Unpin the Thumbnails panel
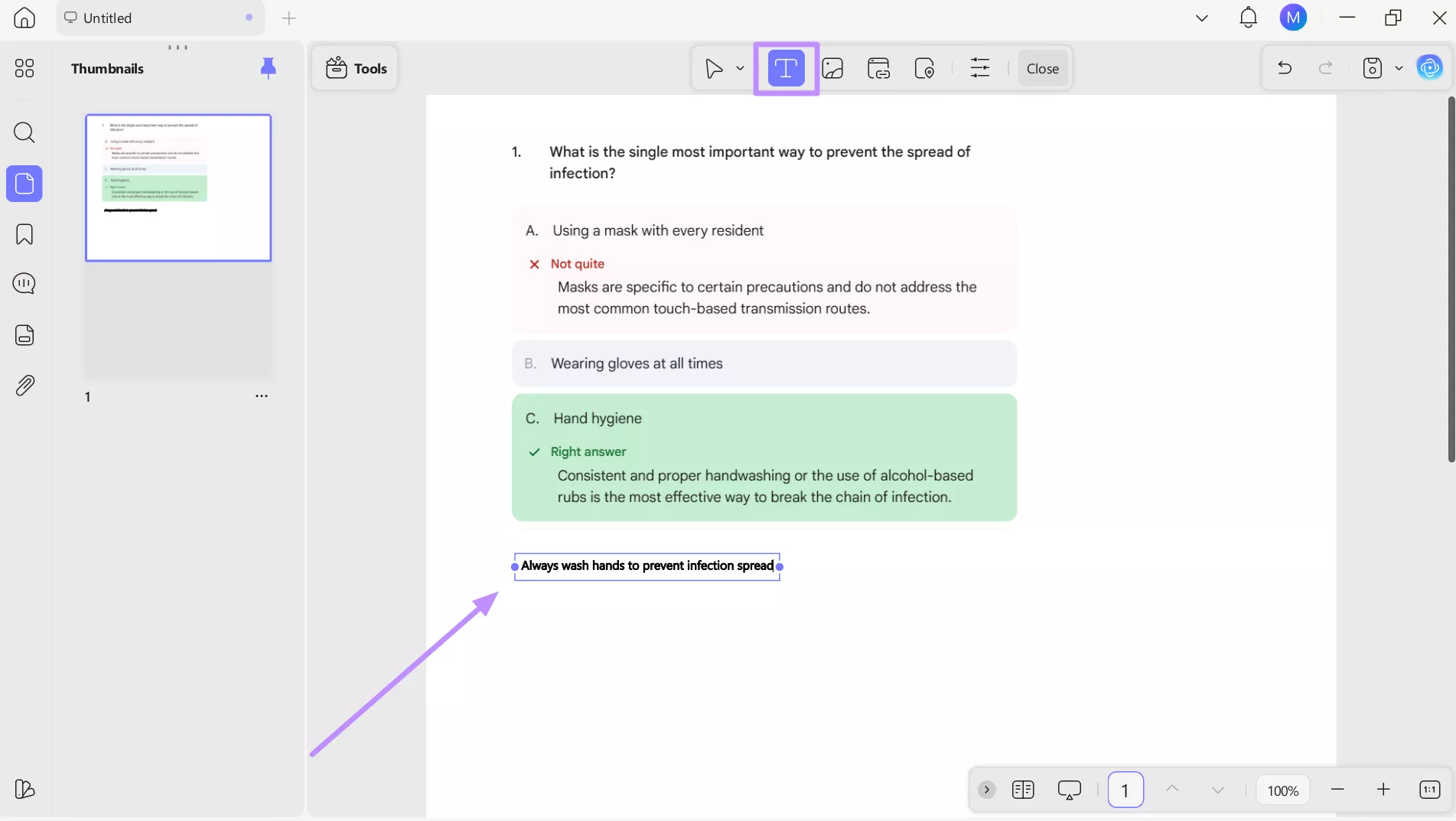The height and width of the screenshot is (821, 1456). click(268, 68)
